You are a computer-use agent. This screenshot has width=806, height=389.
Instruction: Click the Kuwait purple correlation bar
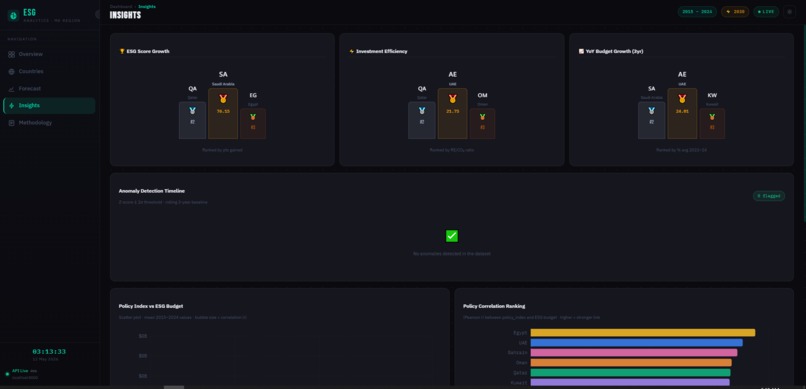click(x=630, y=382)
